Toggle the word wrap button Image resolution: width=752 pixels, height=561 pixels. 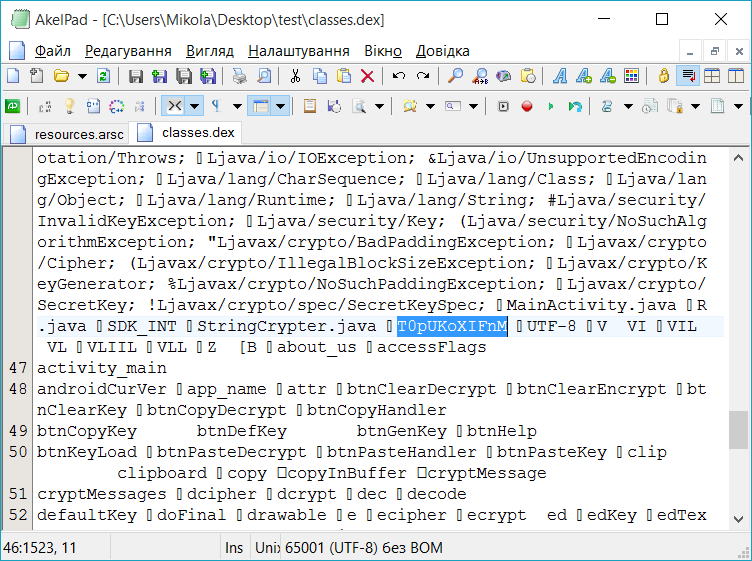pos(687,76)
